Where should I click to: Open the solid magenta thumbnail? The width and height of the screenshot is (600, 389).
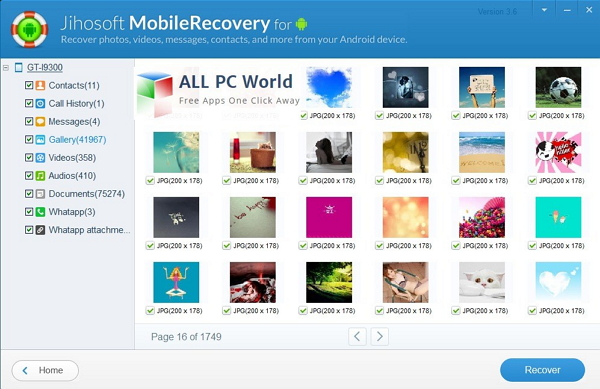pos(329,217)
